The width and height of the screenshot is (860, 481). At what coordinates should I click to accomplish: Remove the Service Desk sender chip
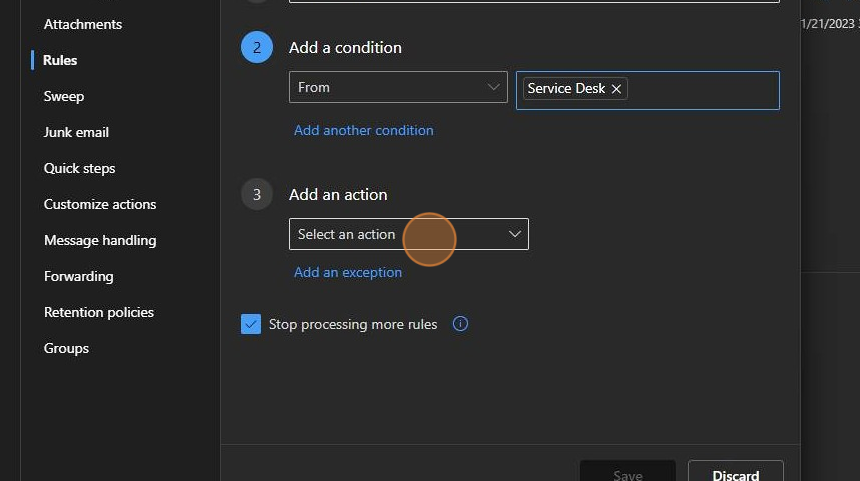coord(617,89)
